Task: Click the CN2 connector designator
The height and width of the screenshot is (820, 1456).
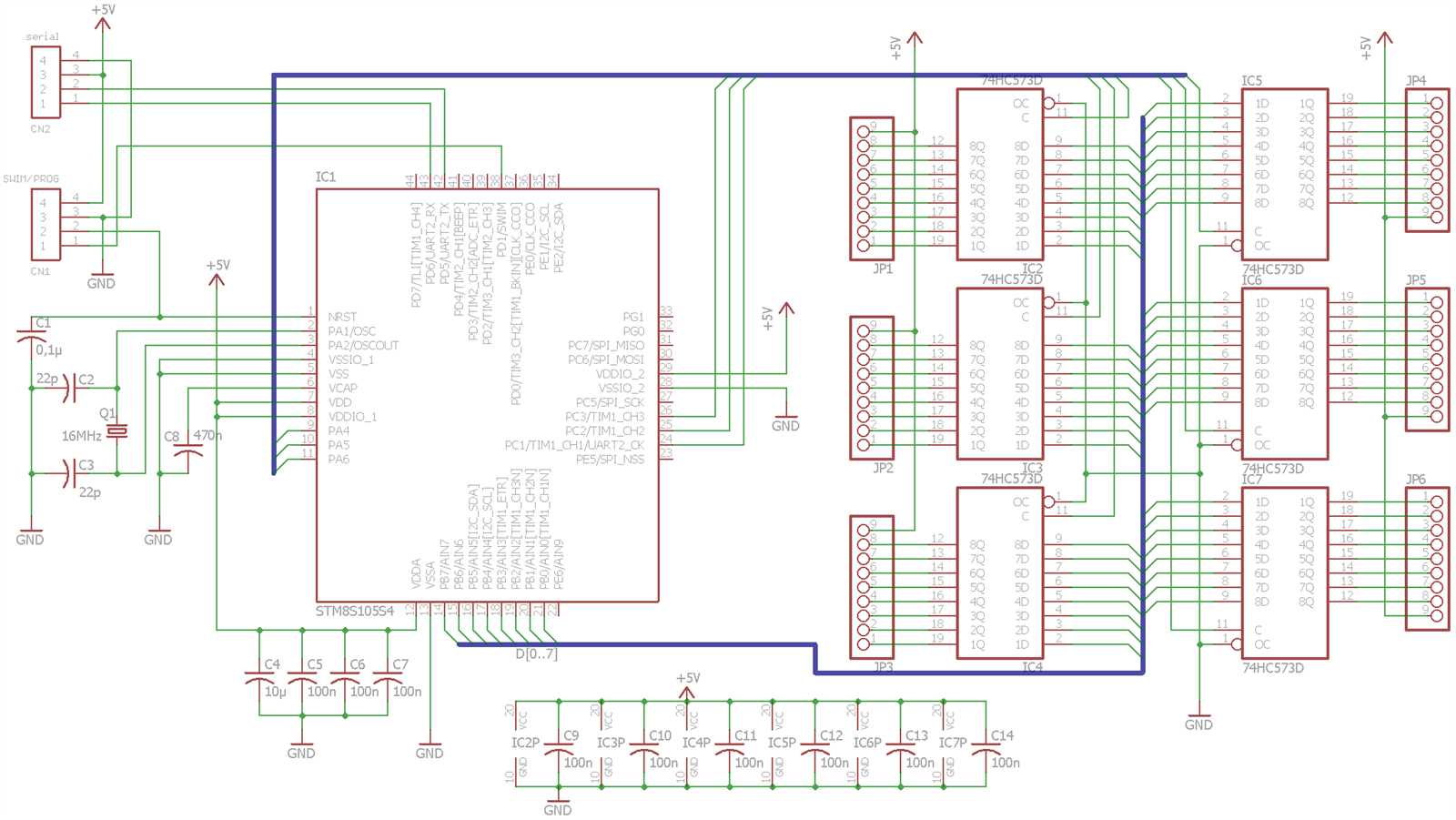Action: point(40,129)
